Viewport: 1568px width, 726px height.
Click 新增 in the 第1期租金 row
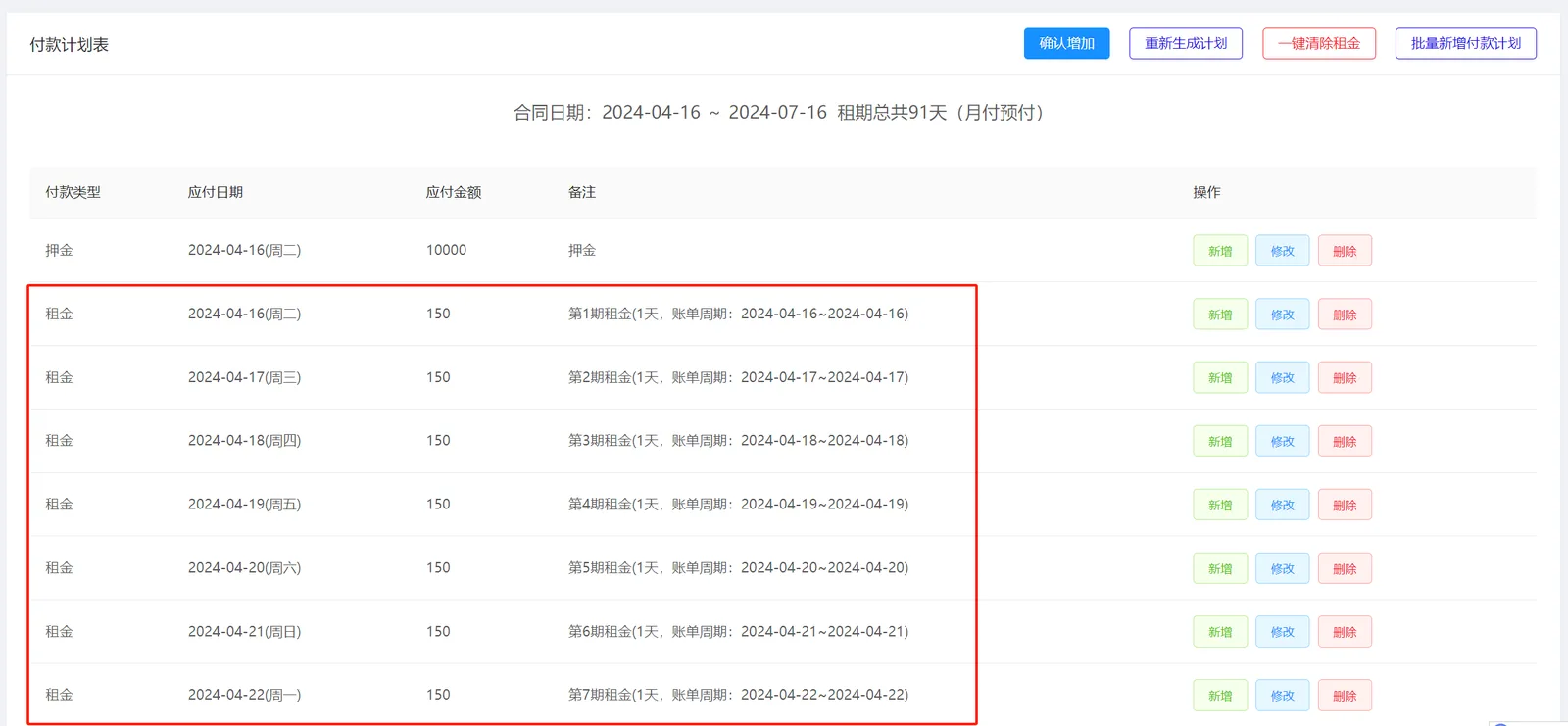point(1220,315)
